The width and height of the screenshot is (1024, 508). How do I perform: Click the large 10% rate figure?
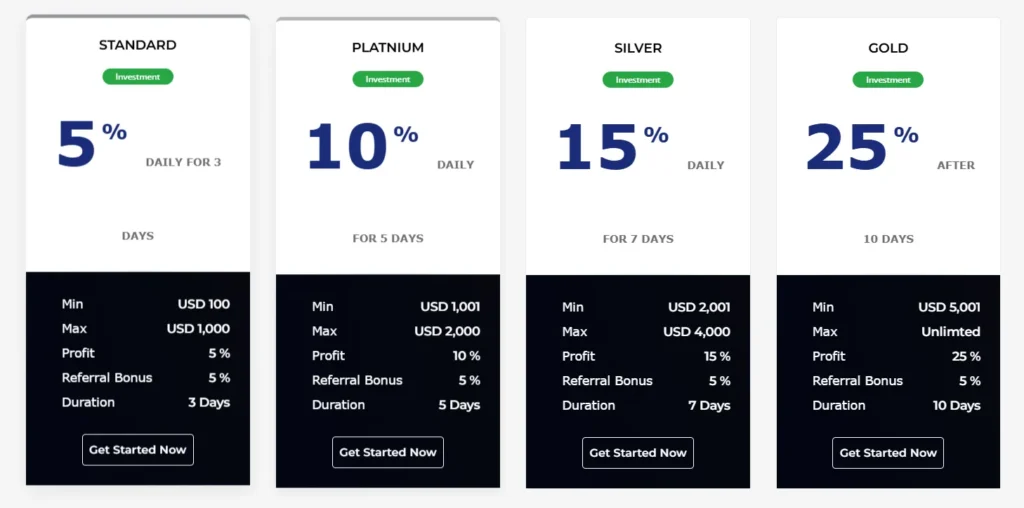(361, 146)
